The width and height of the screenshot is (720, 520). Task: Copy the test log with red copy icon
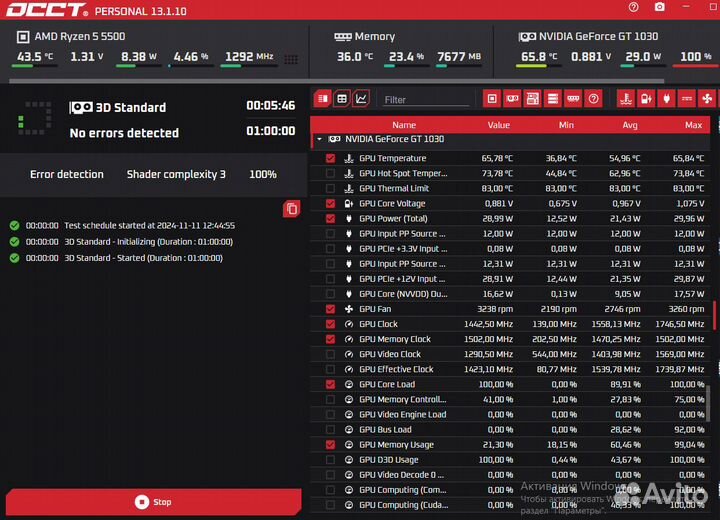click(x=291, y=208)
